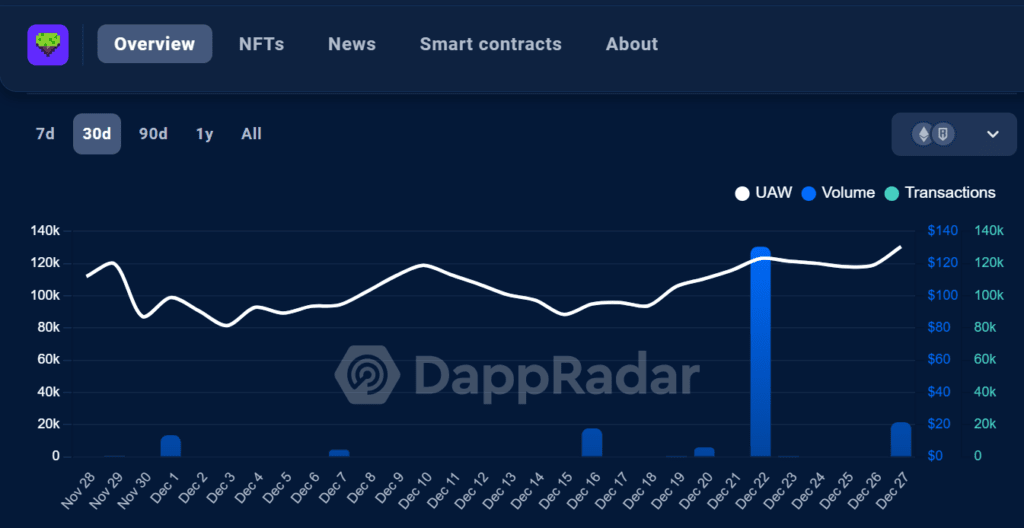Screen dimensions: 1024x528
Task: Click the tall Dec 22 volume bar
Action: point(760,352)
